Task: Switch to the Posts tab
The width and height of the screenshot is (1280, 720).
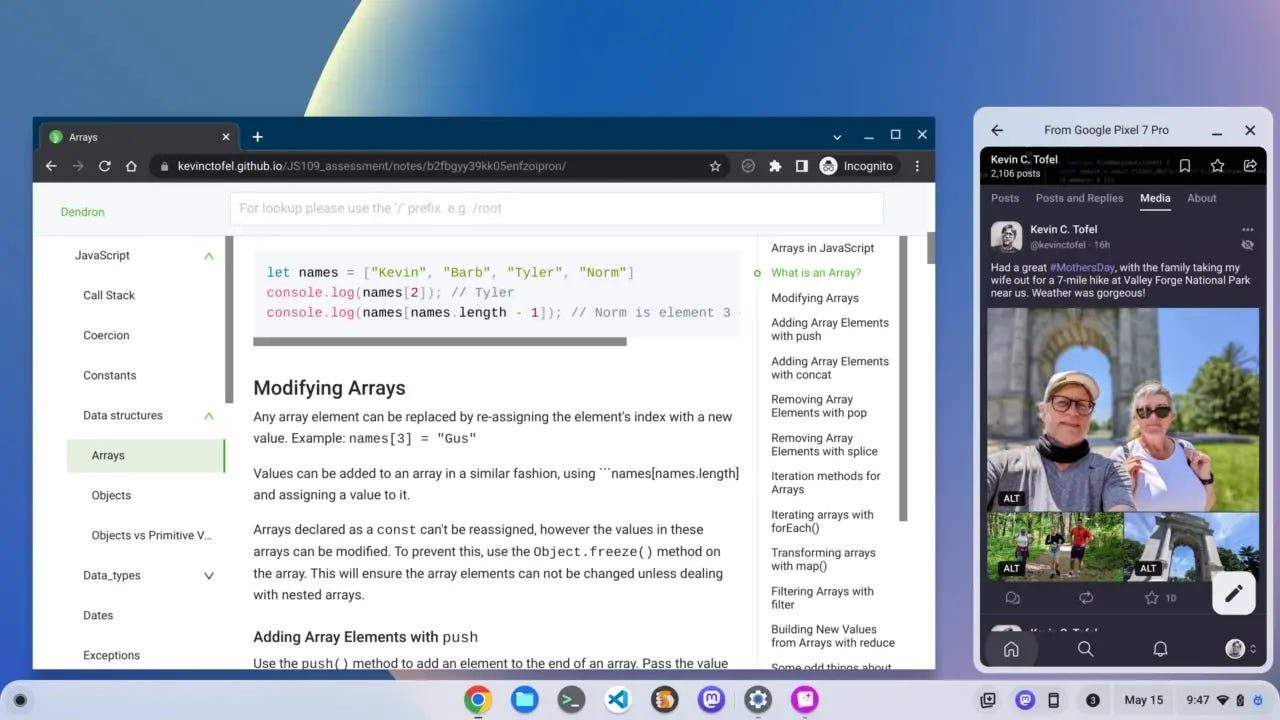Action: click(1005, 198)
